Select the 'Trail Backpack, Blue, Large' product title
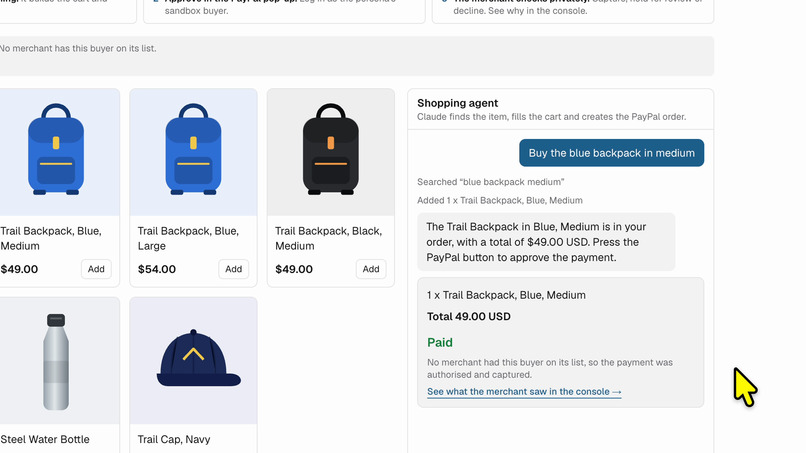 (188, 239)
